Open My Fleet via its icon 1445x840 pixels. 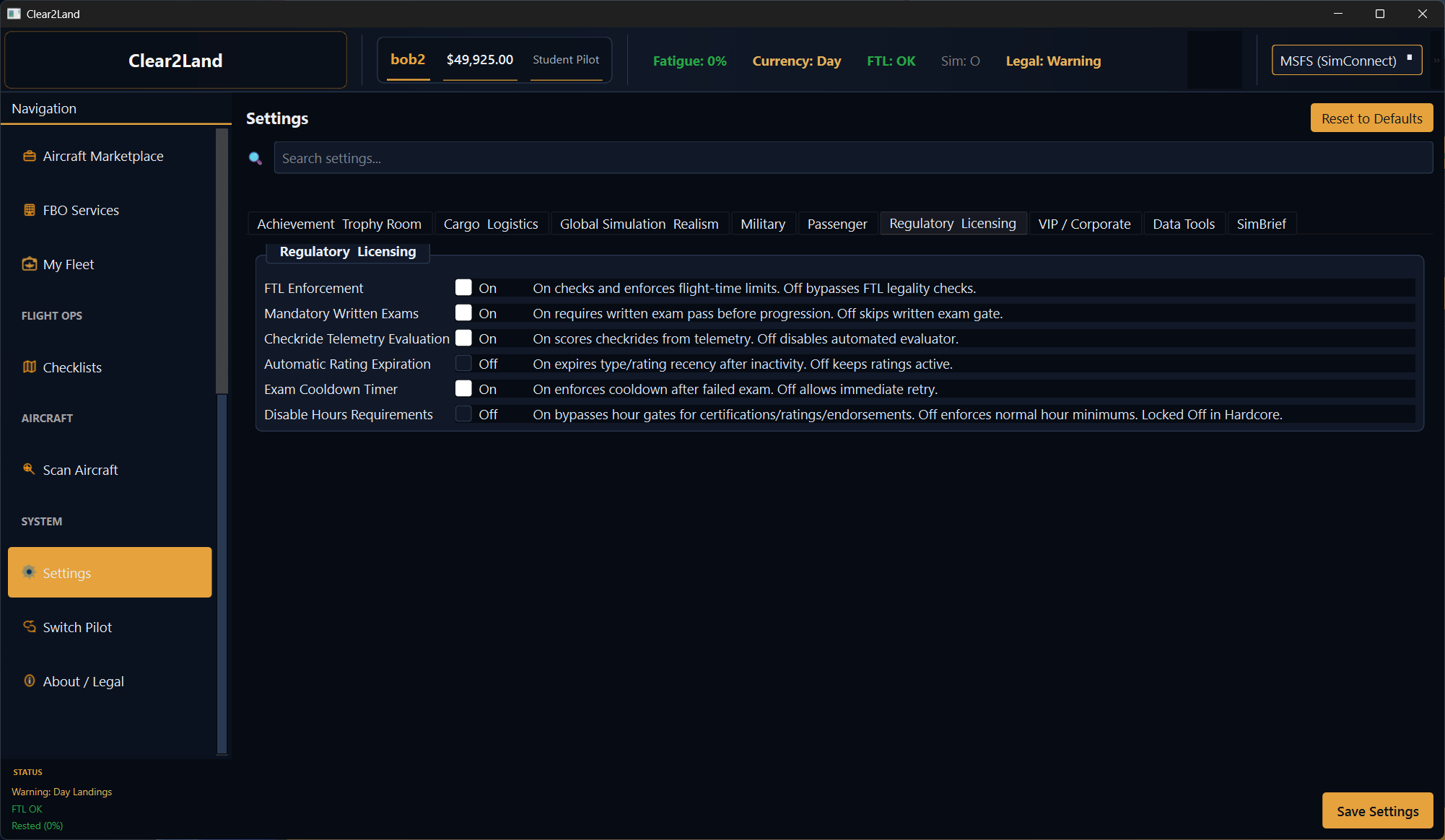[30, 264]
